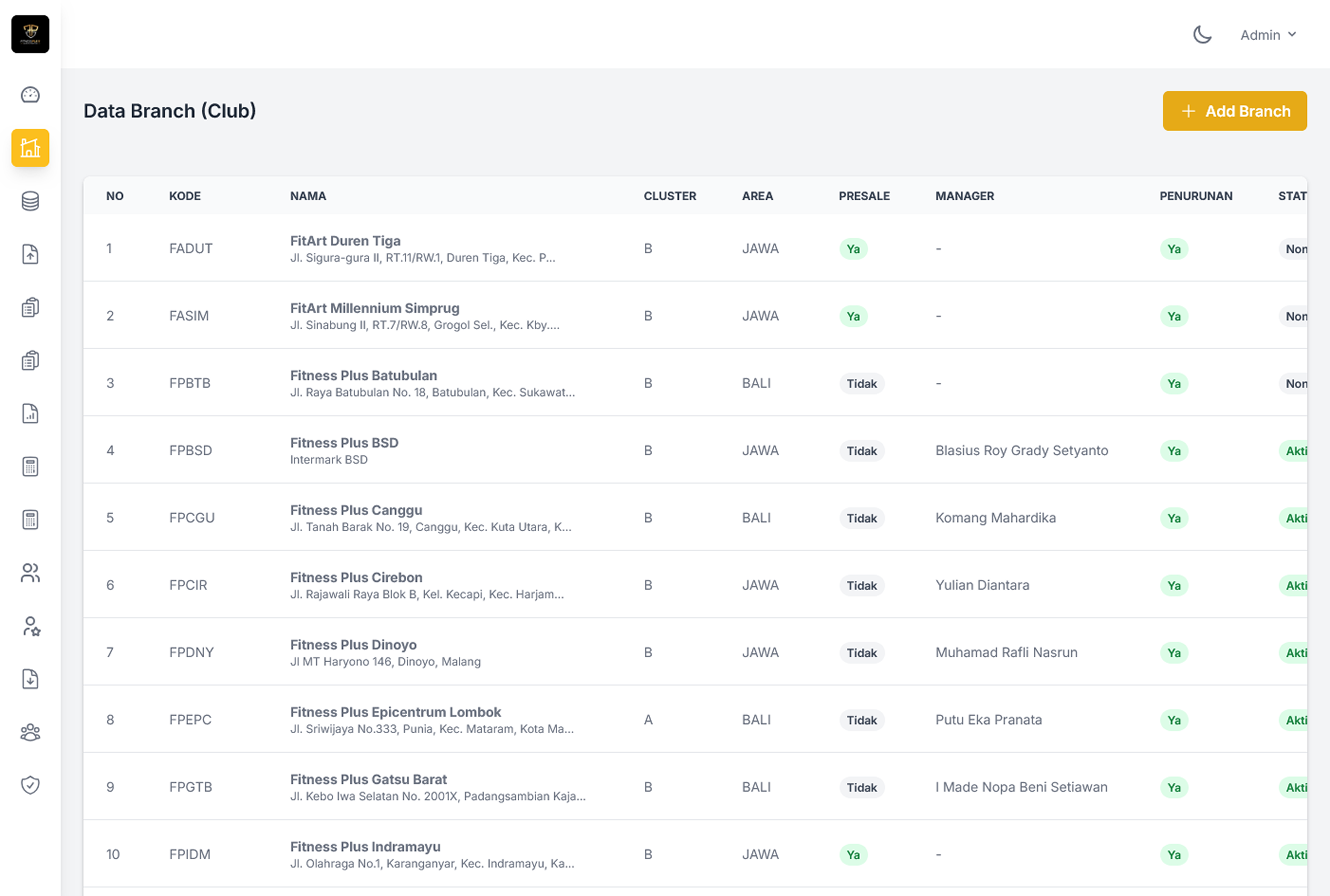Click the FPCGU code cell
Screen dimensions: 1330x896
click(191, 518)
